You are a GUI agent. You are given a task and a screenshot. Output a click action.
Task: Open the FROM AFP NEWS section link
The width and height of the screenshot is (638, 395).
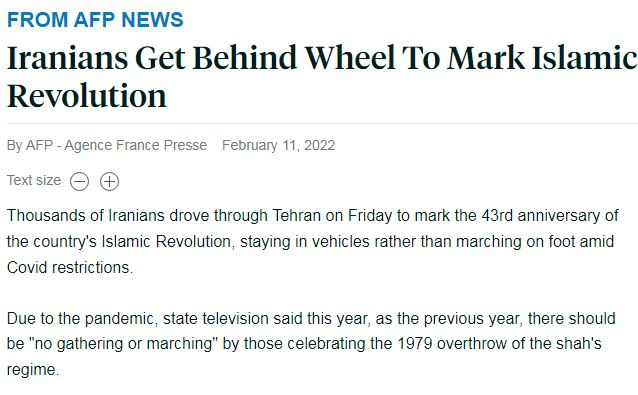(x=95, y=20)
